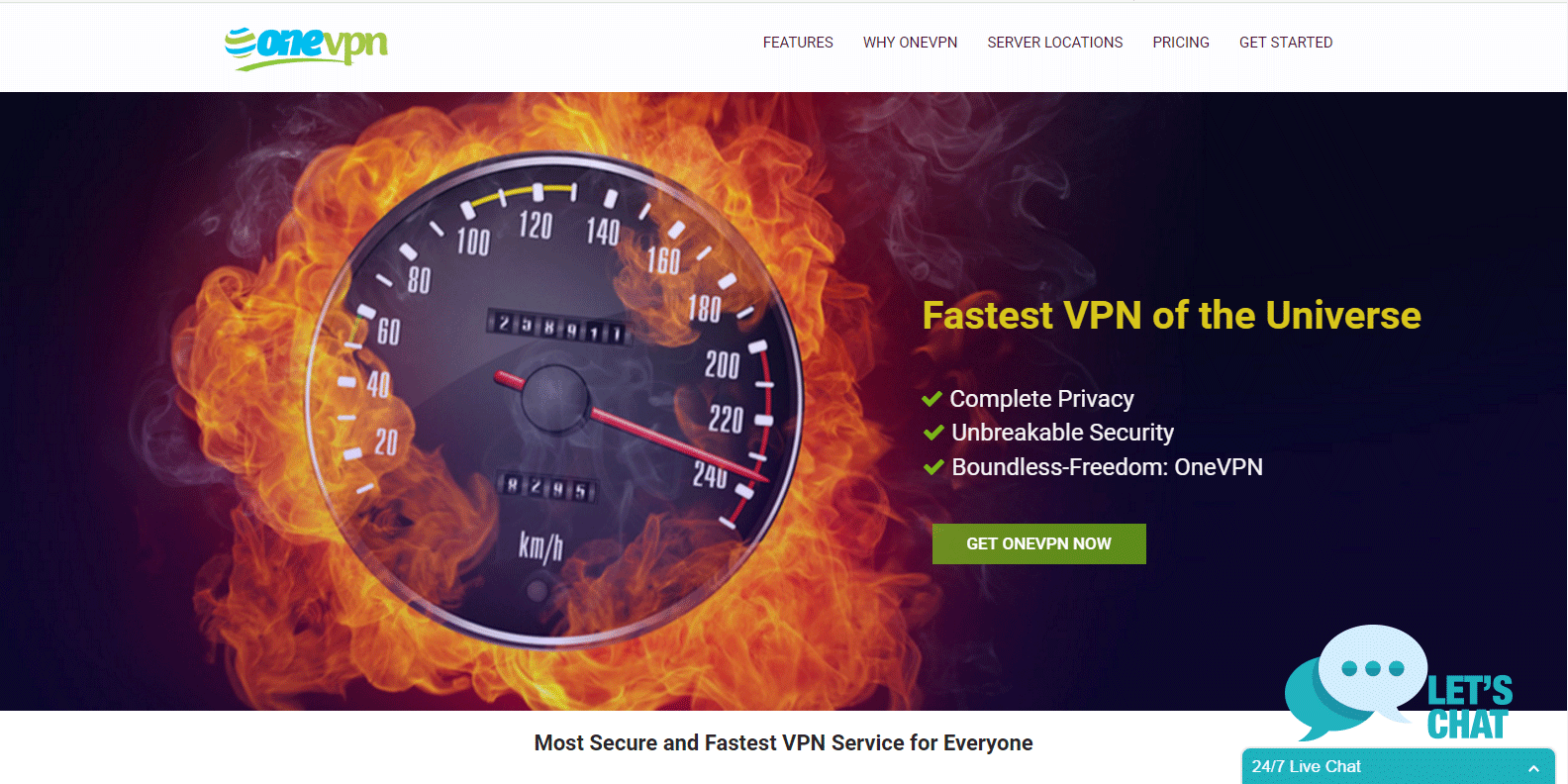The image size is (1568, 784).
Task: Click the Boundless-Freedom checkmark icon
Action: [x=933, y=467]
